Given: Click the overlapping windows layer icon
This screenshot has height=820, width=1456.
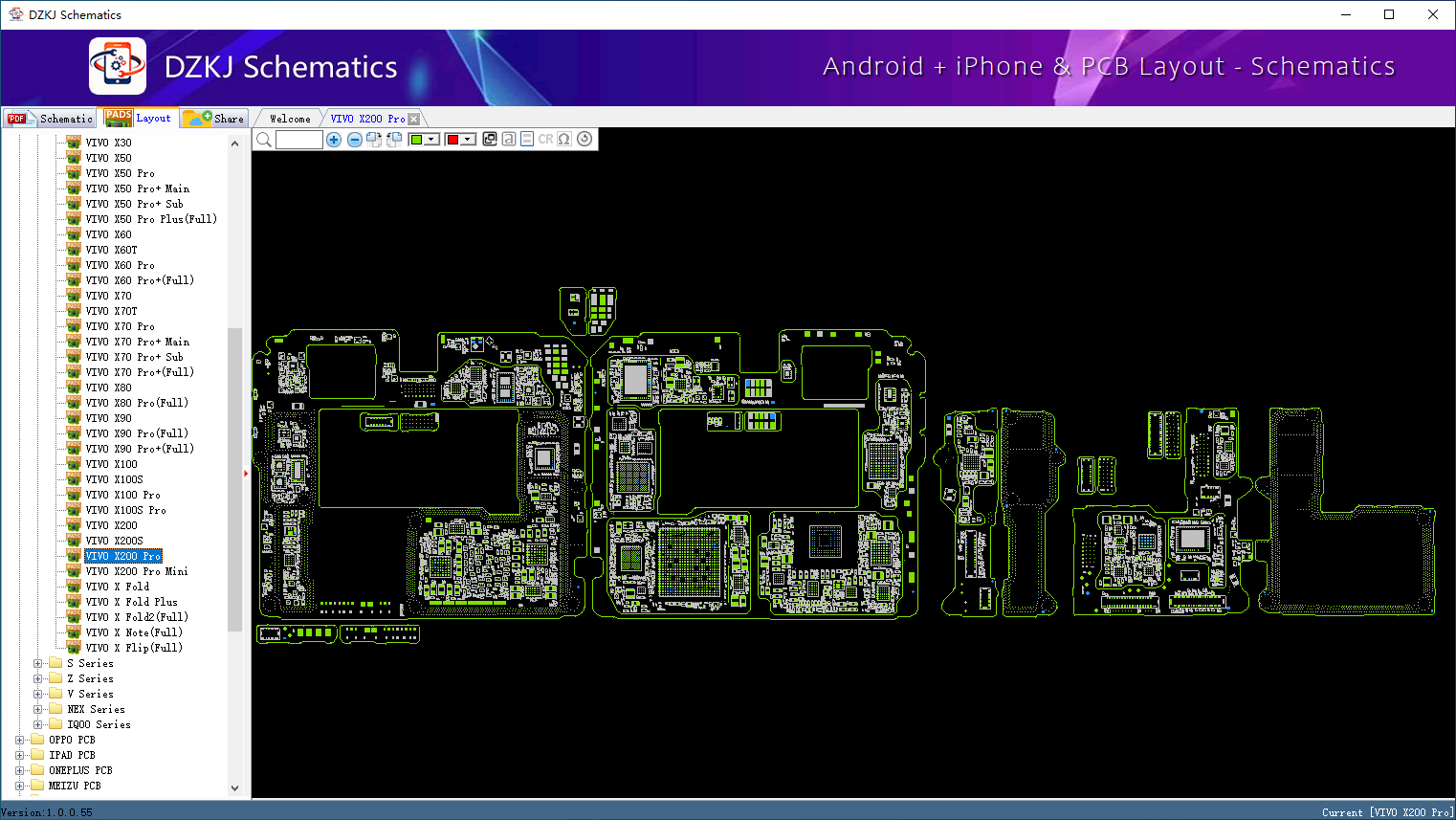Looking at the screenshot, I should pos(490,140).
